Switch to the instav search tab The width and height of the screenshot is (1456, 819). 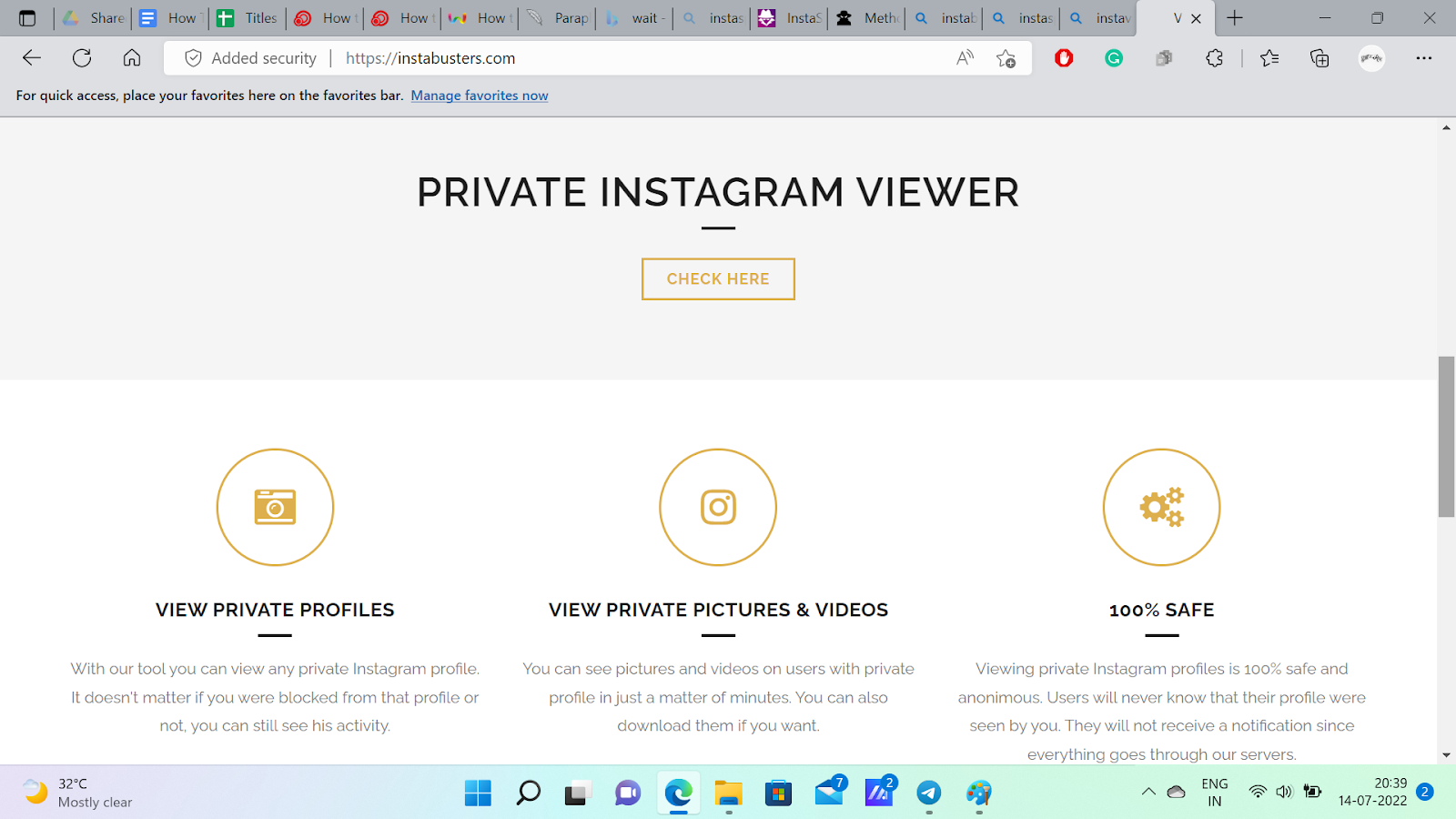pos(1098,18)
